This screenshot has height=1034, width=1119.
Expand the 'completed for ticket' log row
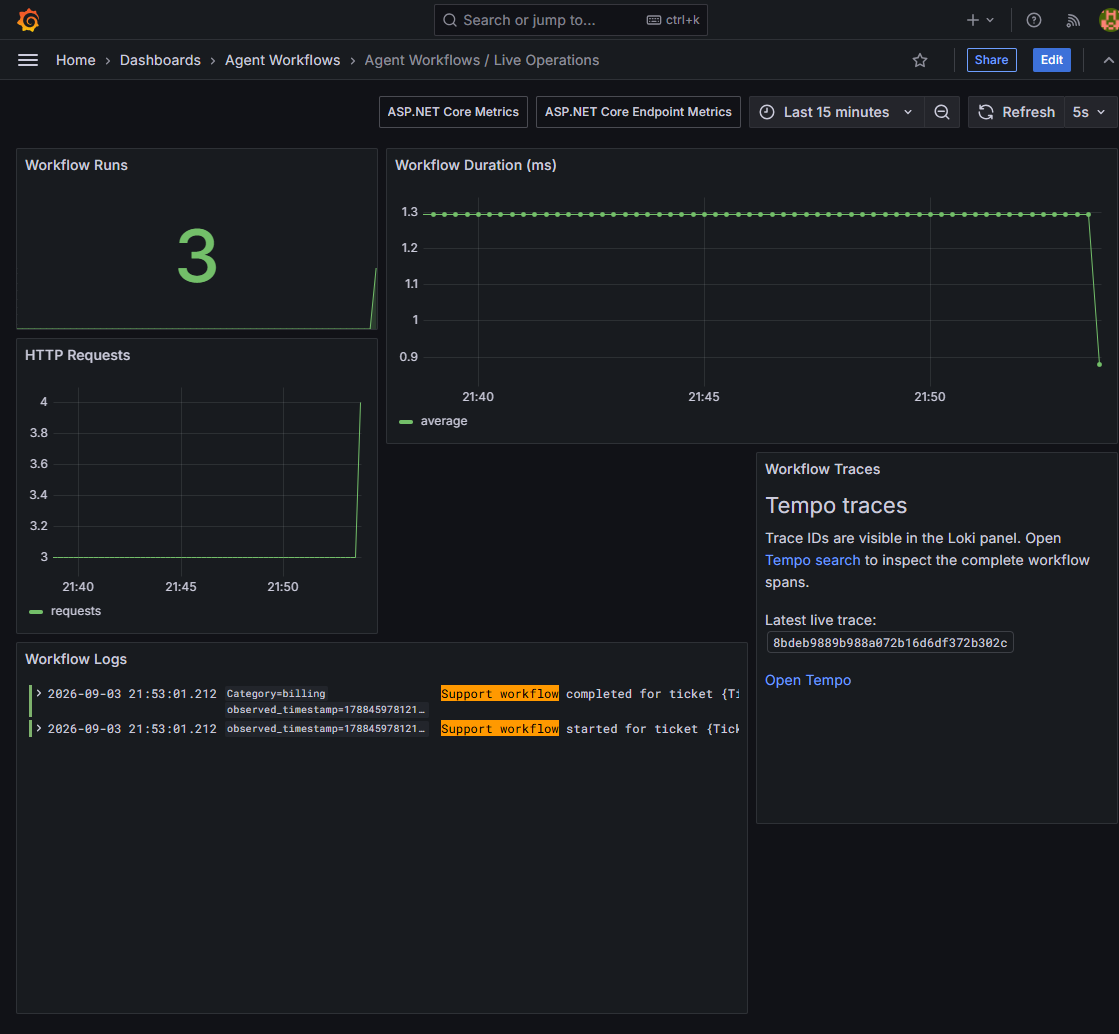coord(39,693)
